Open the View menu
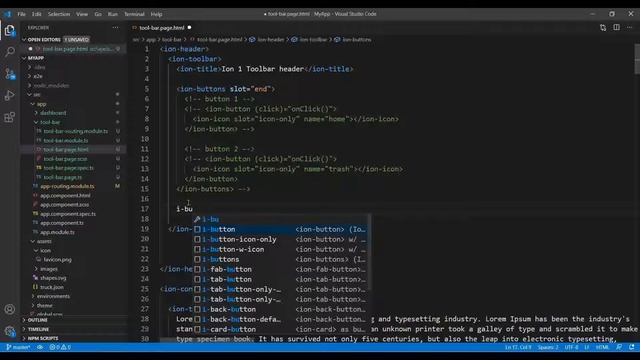This screenshot has height=360, width=640. (x=82, y=14)
